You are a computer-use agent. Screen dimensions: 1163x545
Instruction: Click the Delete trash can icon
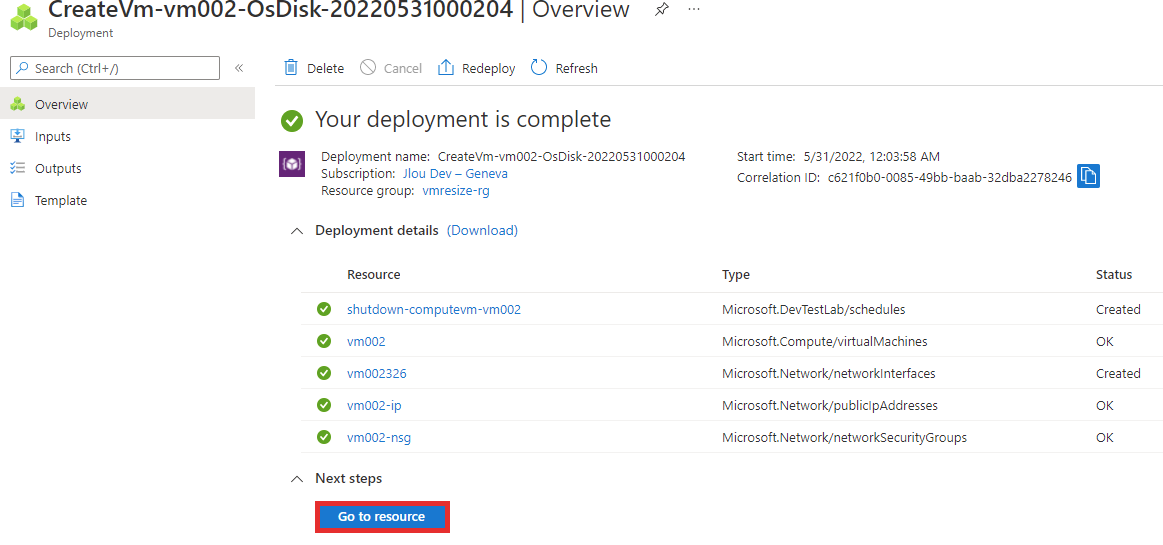tap(291, 67)
